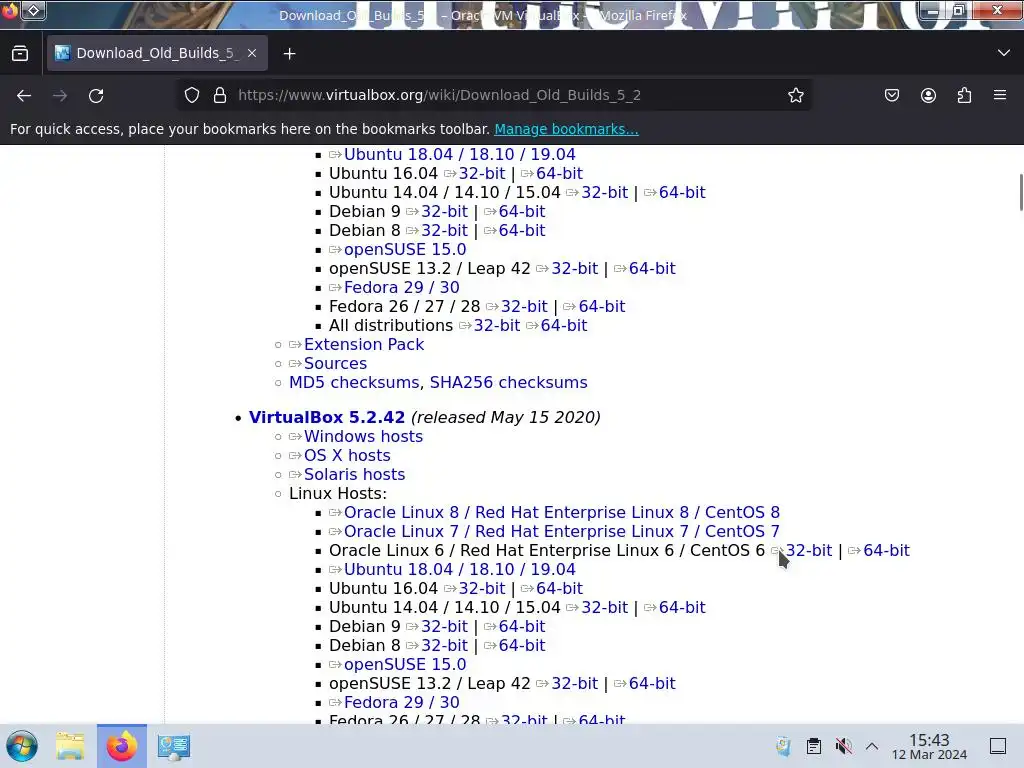The height and width of the screenshot is (768, 1024).
Task: Close the Download_Old_Builds_5_2 tab
Action: tap(252, 53)
